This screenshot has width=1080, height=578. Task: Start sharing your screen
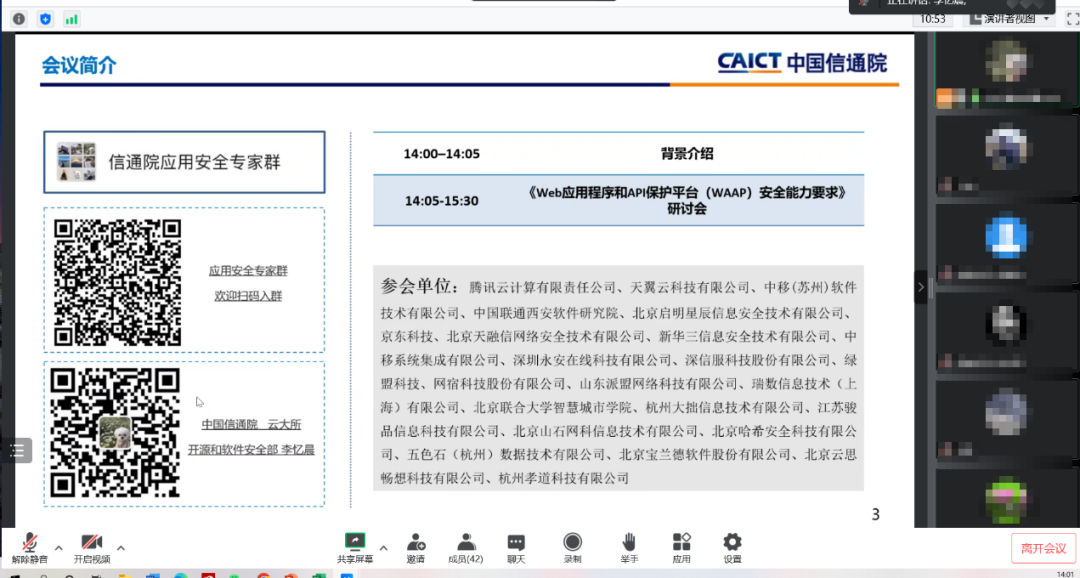tap(355, 548)
